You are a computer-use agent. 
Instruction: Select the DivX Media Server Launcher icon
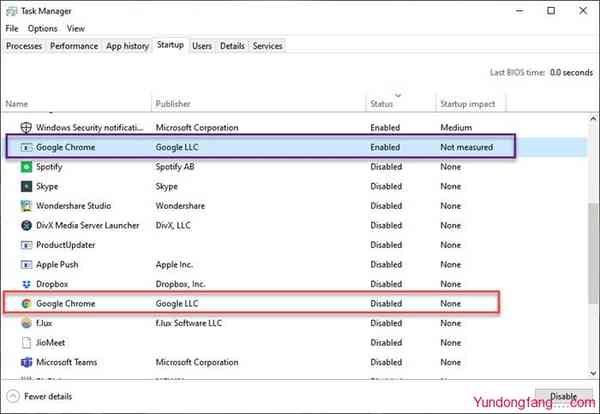26,225
